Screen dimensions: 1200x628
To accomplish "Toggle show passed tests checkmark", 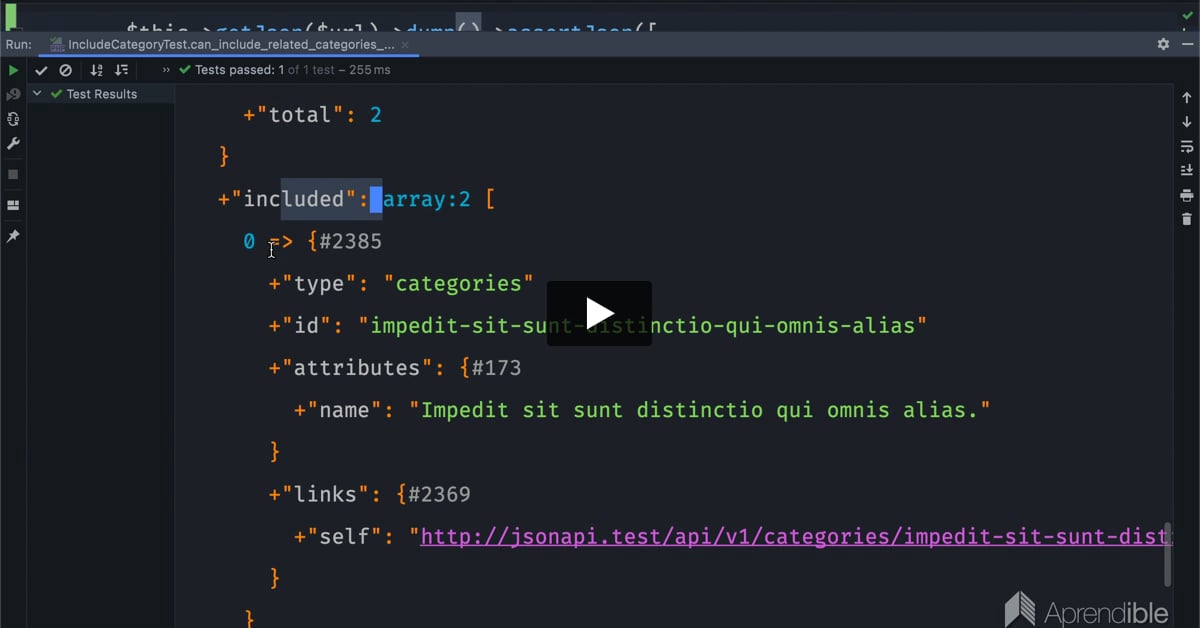I will [x=41, y=70].
